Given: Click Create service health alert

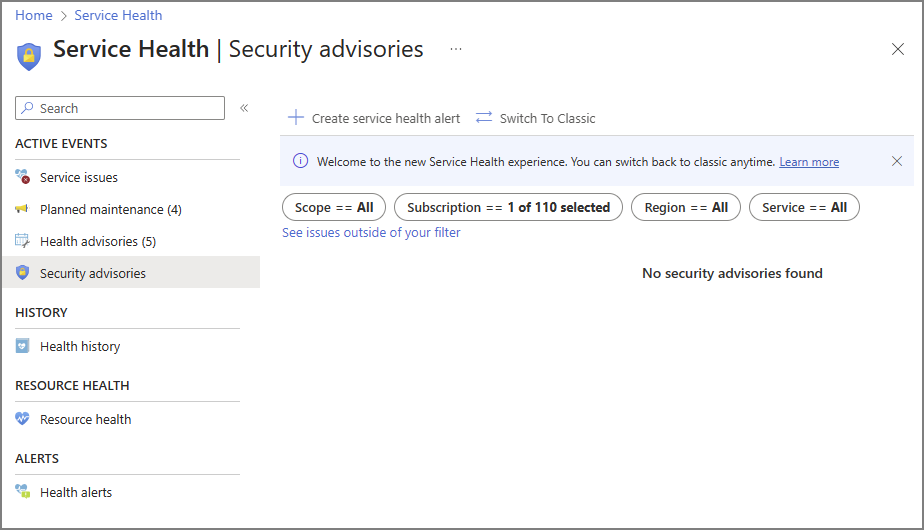Looking at the screenshot, I should pos(374,118).
